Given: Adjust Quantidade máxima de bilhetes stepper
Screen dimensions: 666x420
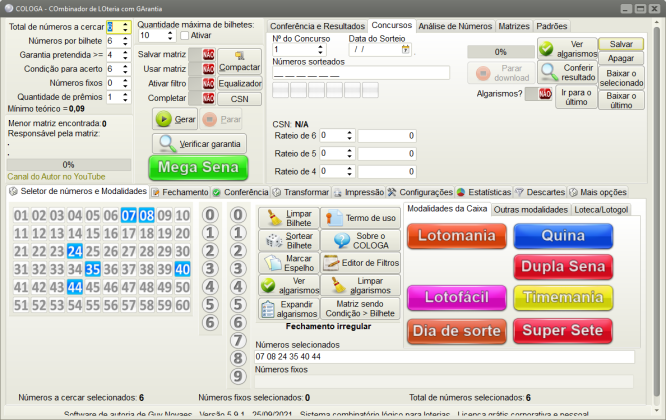Looking at the screenshot, I should click(x=170, y=36).
